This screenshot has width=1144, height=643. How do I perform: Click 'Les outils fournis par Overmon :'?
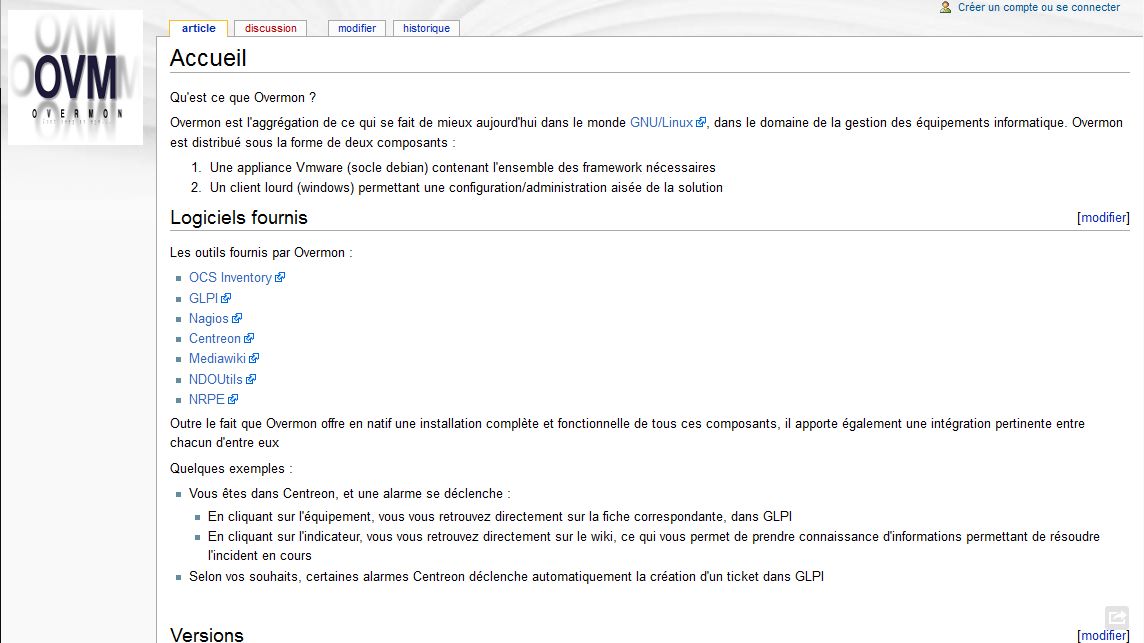tap(261, 253)
